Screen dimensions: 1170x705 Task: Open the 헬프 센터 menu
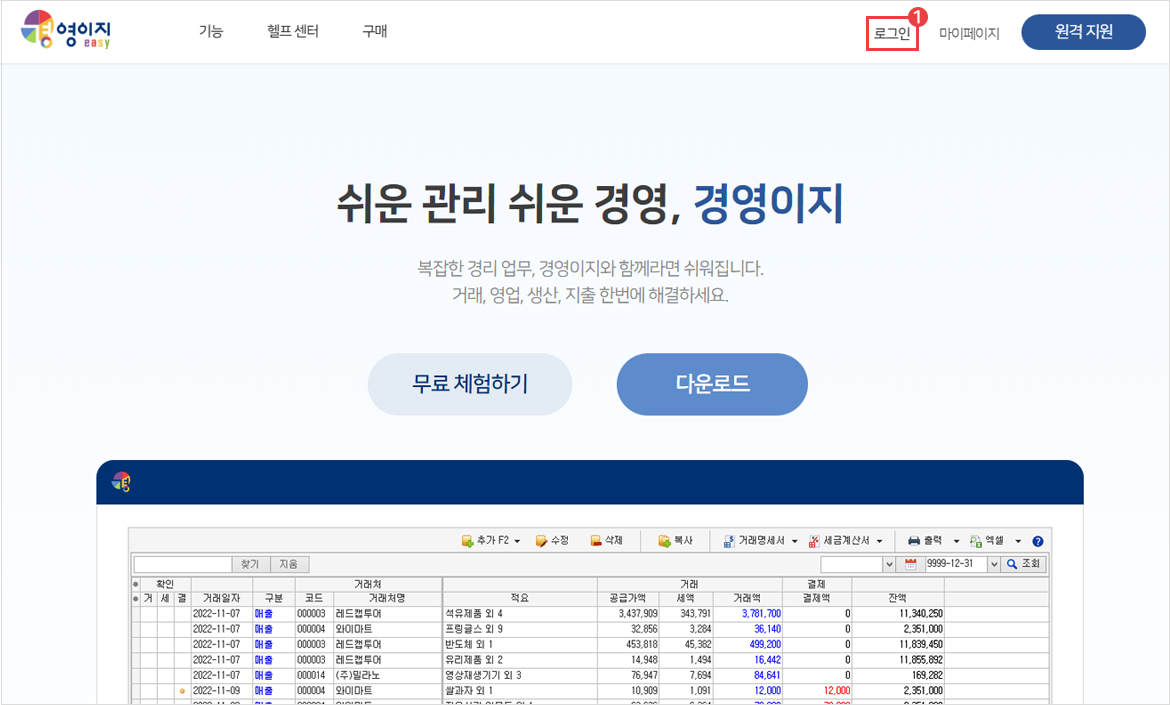292,31
